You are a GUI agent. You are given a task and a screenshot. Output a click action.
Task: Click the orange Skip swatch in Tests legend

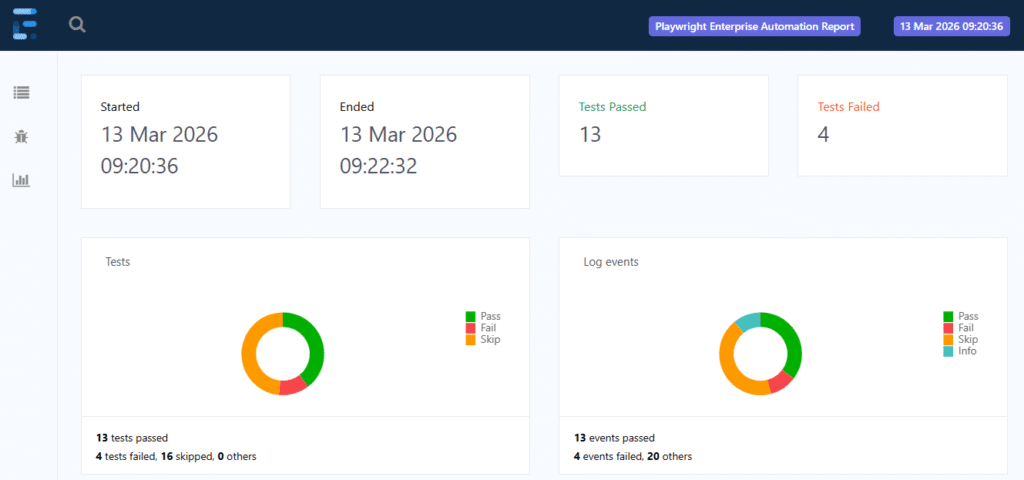[x=470, y=340]
